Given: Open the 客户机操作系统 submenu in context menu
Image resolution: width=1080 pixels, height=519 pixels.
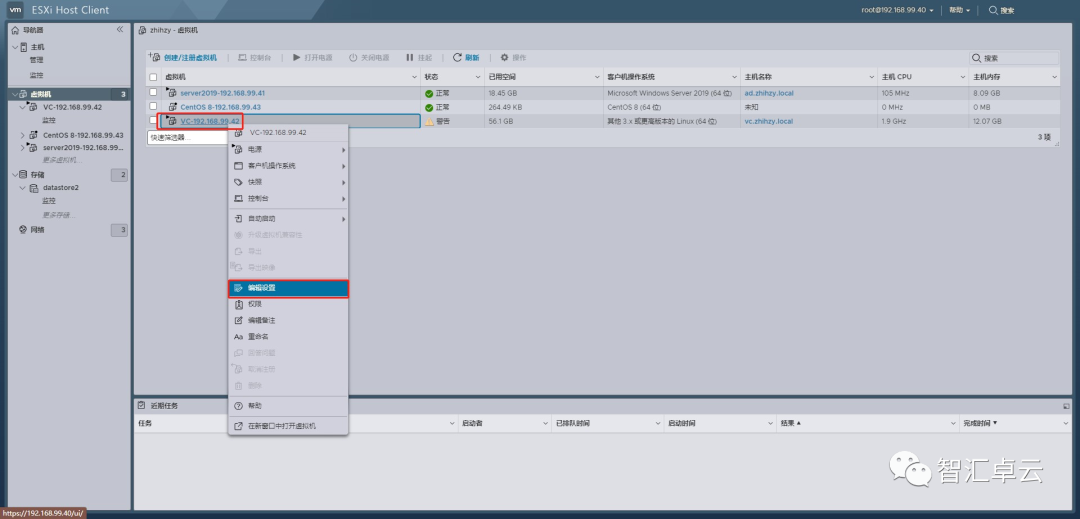Looking at the screenshot, I should (288, 166).
